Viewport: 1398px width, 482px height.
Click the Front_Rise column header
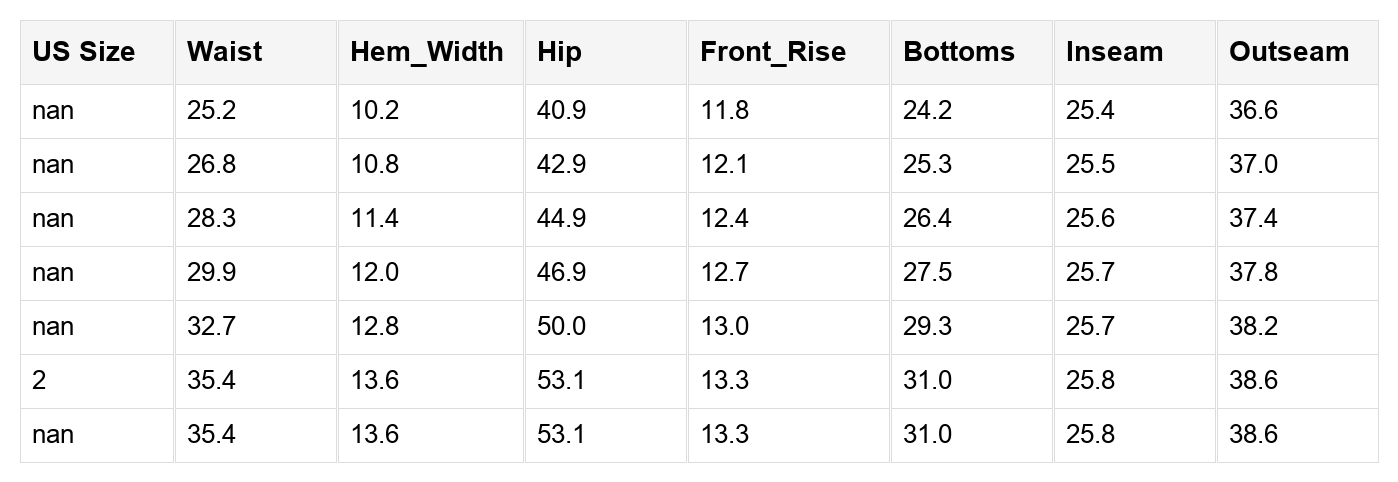point(789,52)
